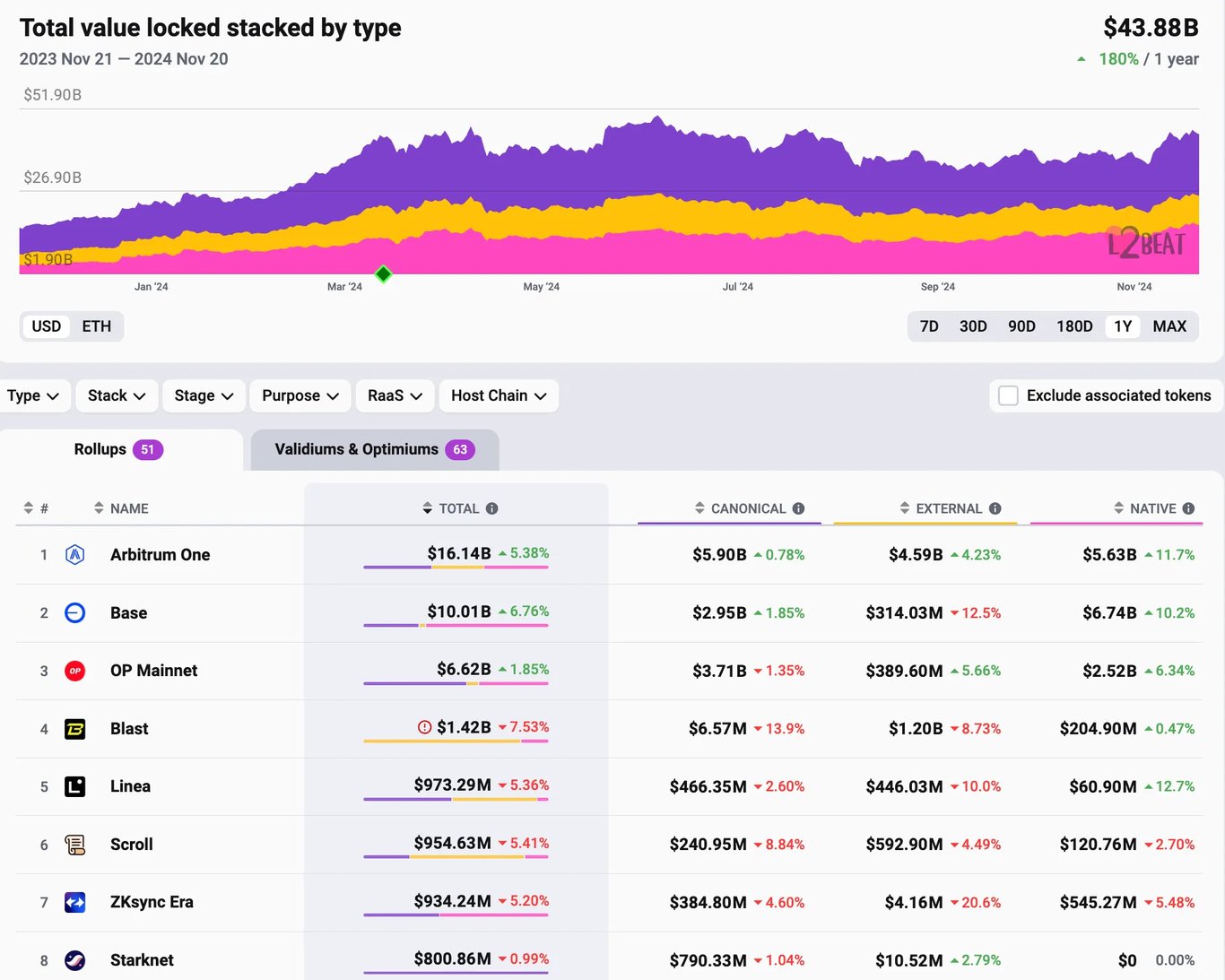Click the Starknet logo icon

pyautogui.click(x=75, y=960)
